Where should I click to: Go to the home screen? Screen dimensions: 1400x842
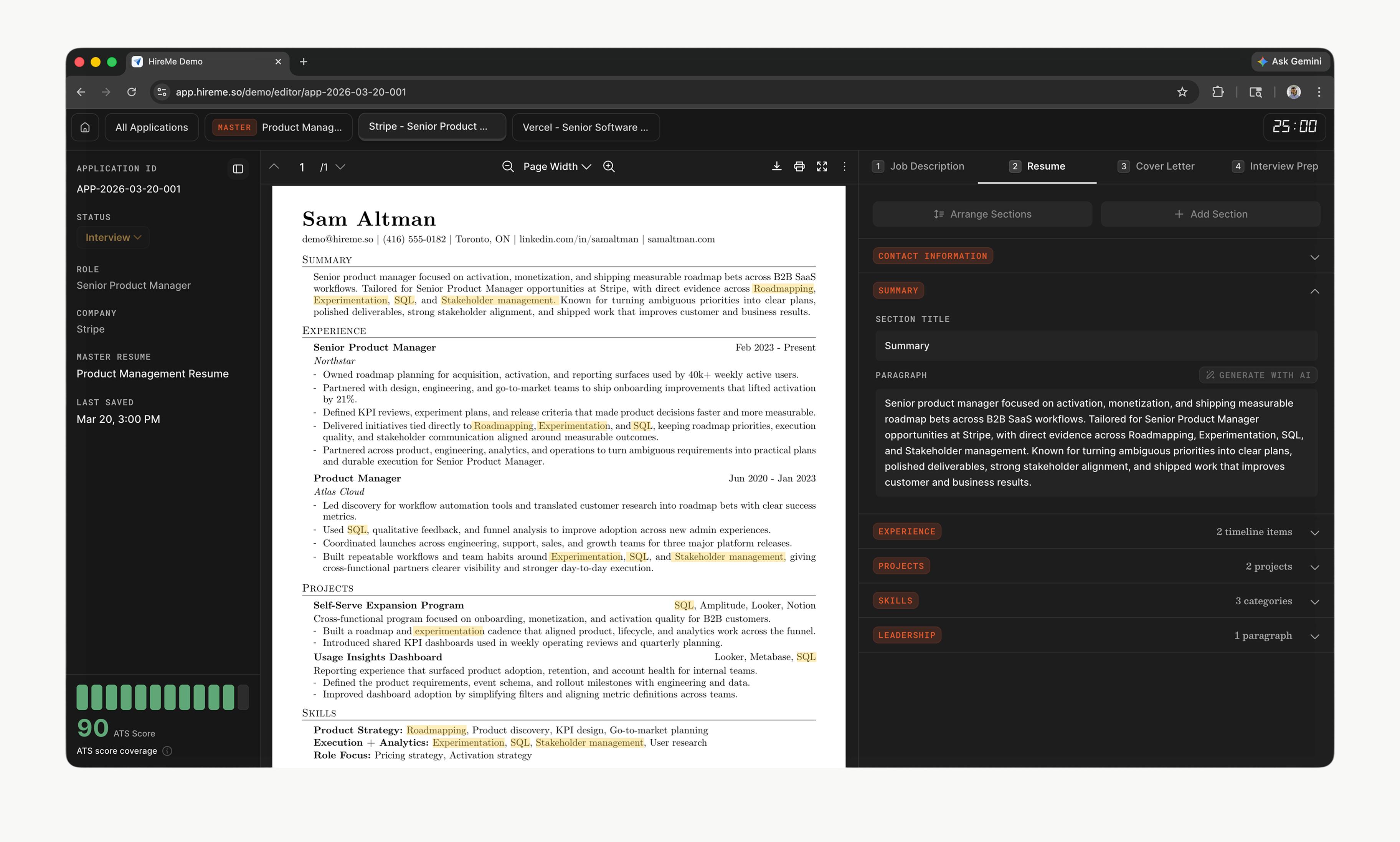[84, 127]
